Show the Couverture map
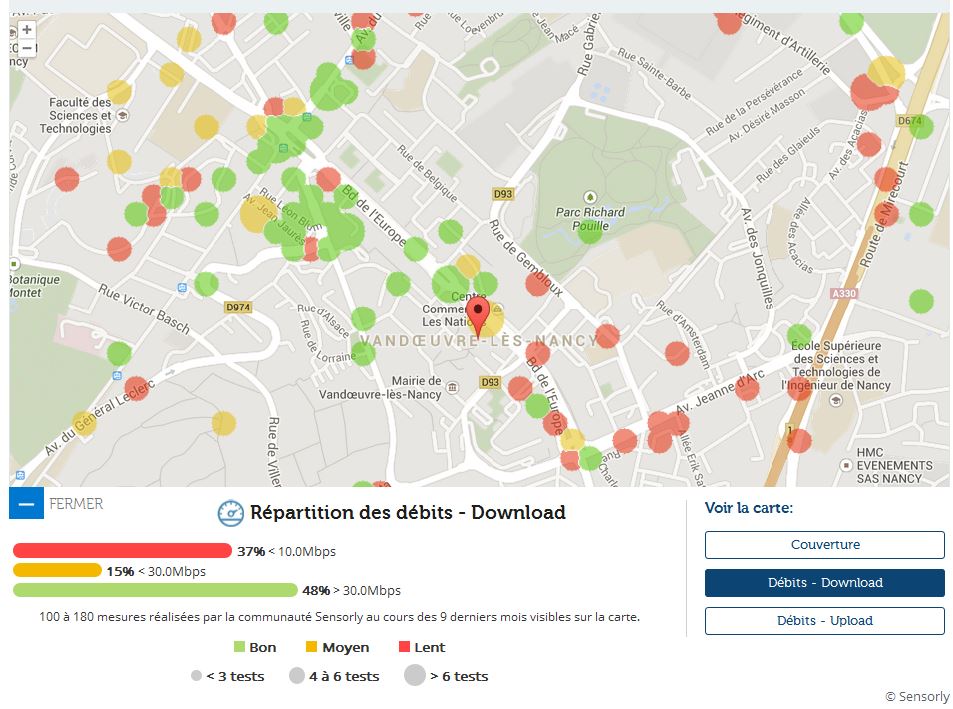The width and height of the screenshot is (953, 709). (x=824, y=545)
